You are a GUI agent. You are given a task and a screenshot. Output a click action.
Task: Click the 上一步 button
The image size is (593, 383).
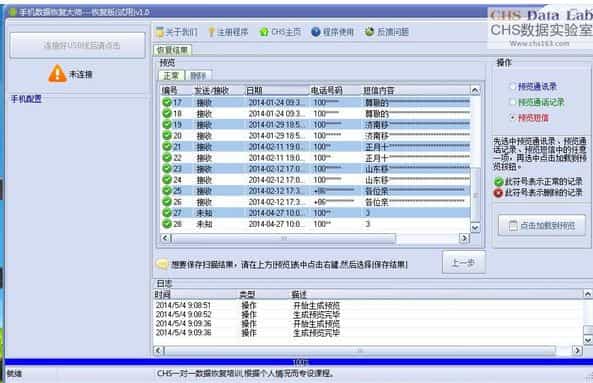point(464,262)
